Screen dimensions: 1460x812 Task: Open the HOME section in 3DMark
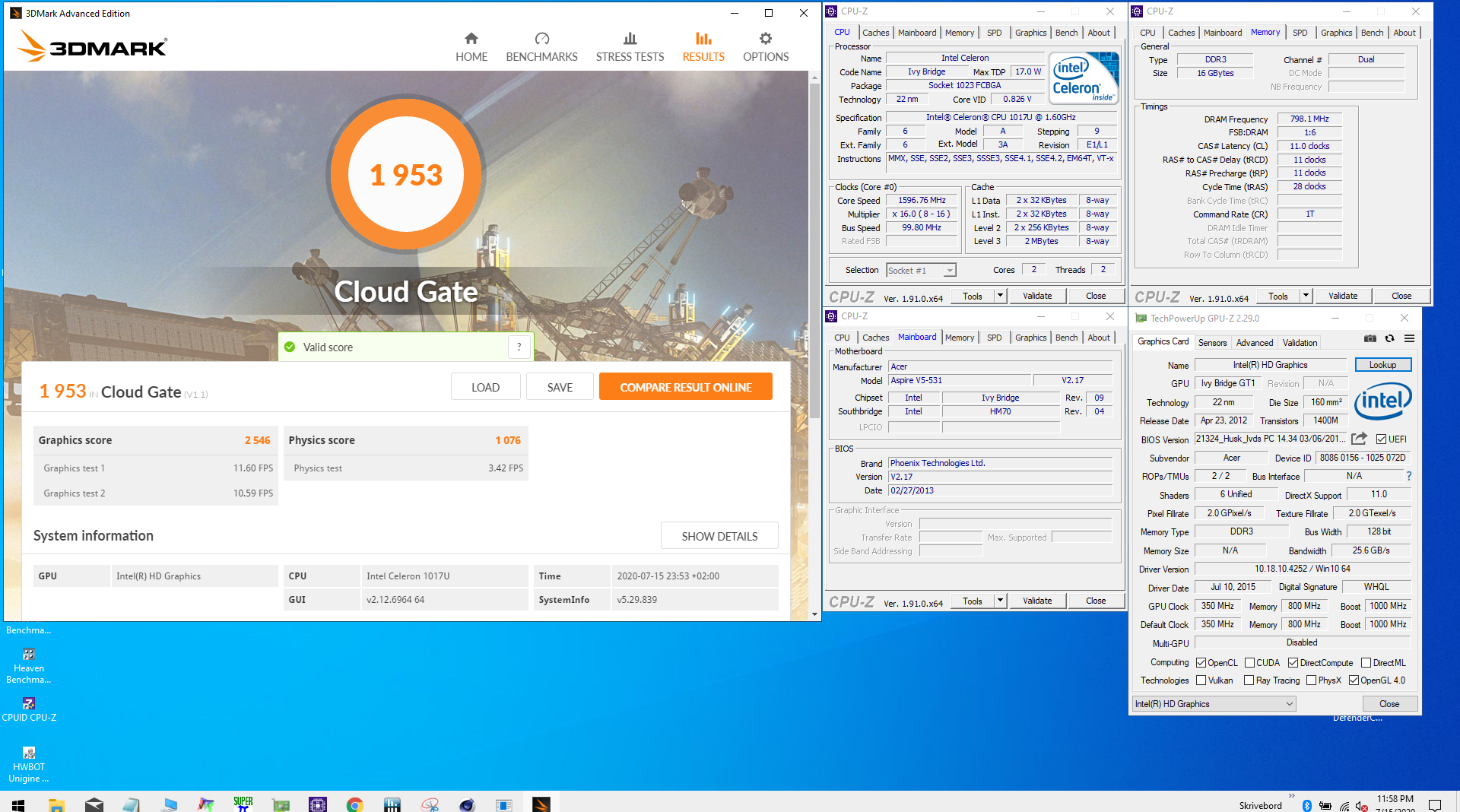[x=471, y=47]
